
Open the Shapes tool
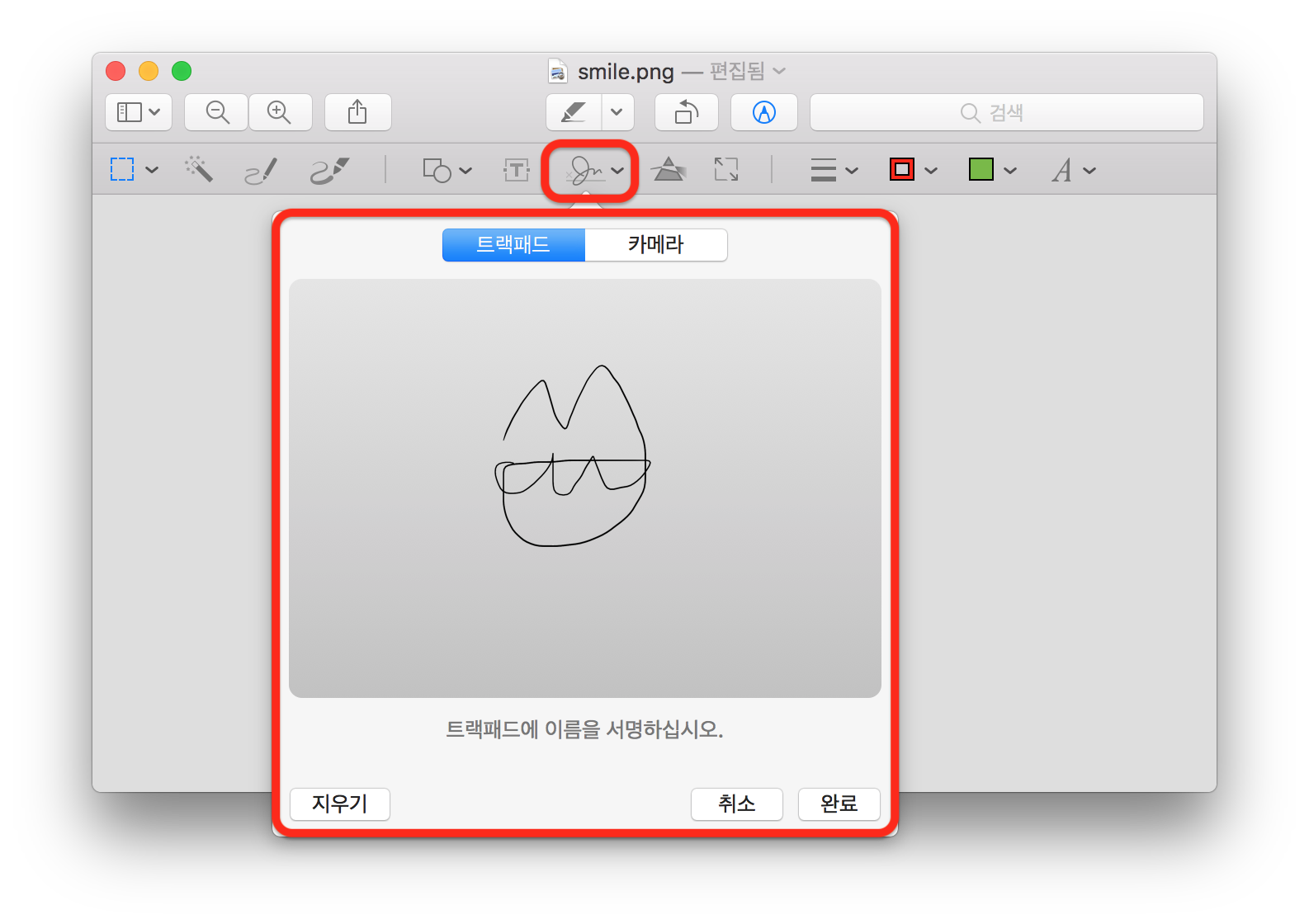point(437,170)
